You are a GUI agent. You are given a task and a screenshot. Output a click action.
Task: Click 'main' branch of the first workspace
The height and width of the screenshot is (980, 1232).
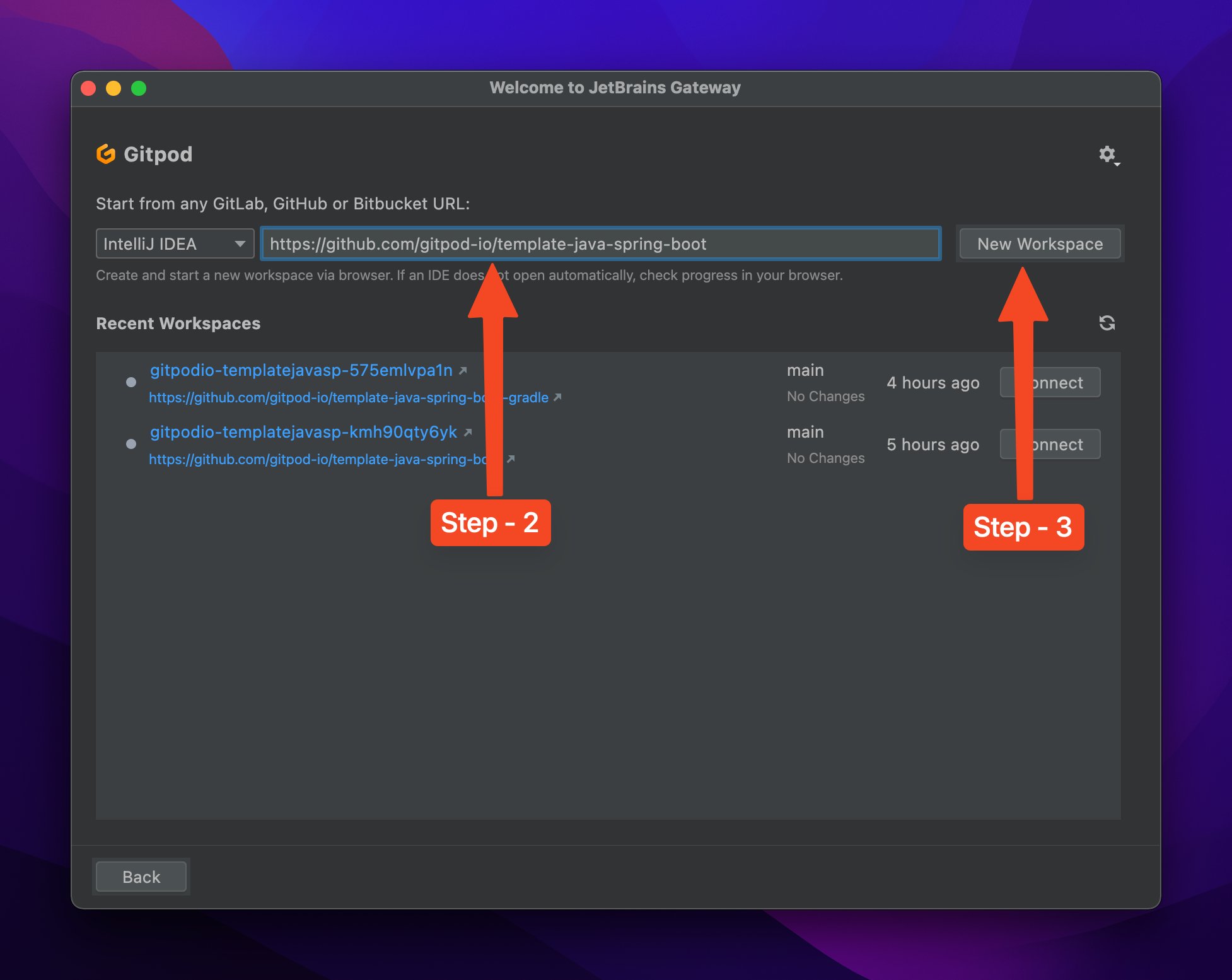[x=805, y=370]
